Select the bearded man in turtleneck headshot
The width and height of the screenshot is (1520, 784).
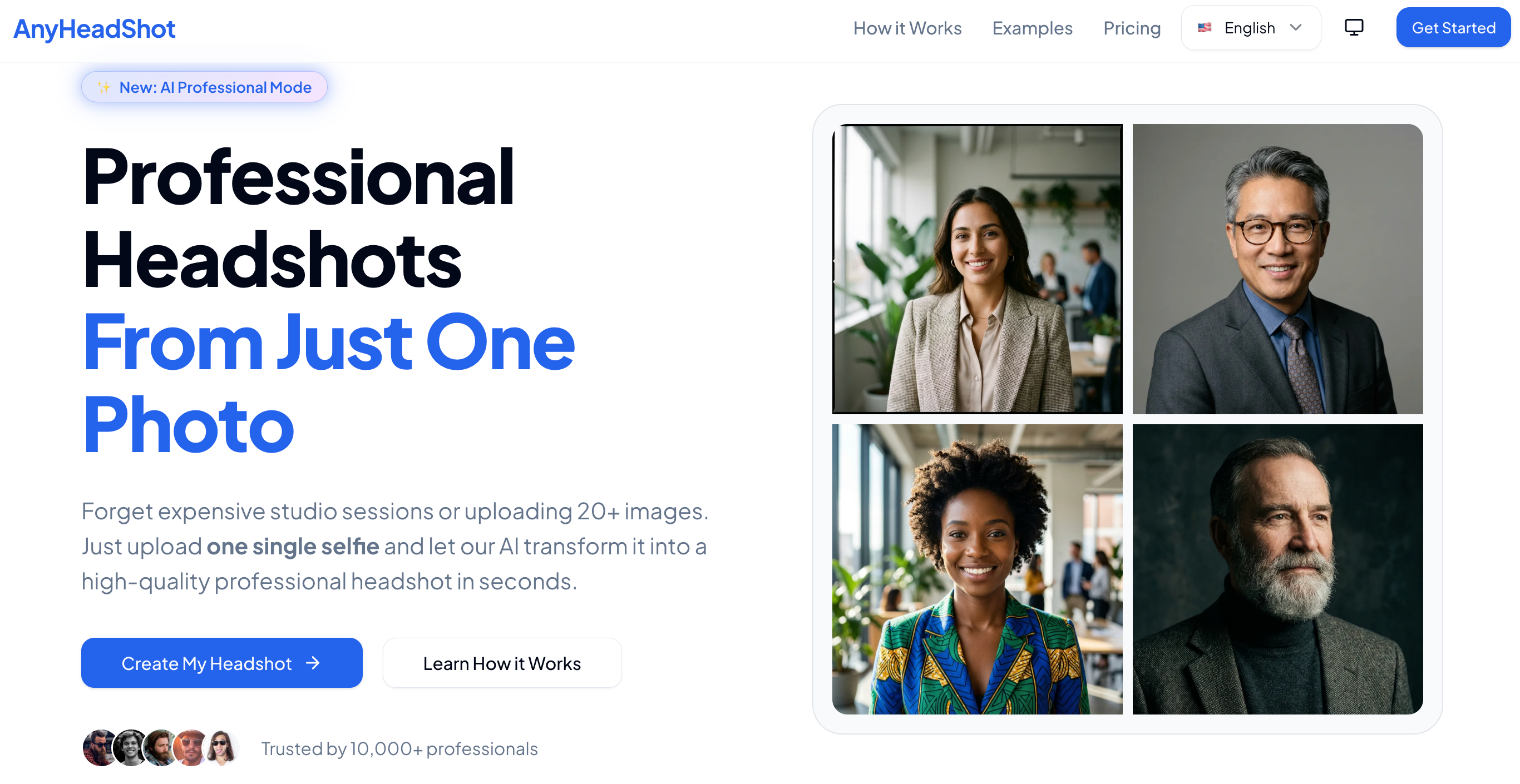click(1277, 569)
